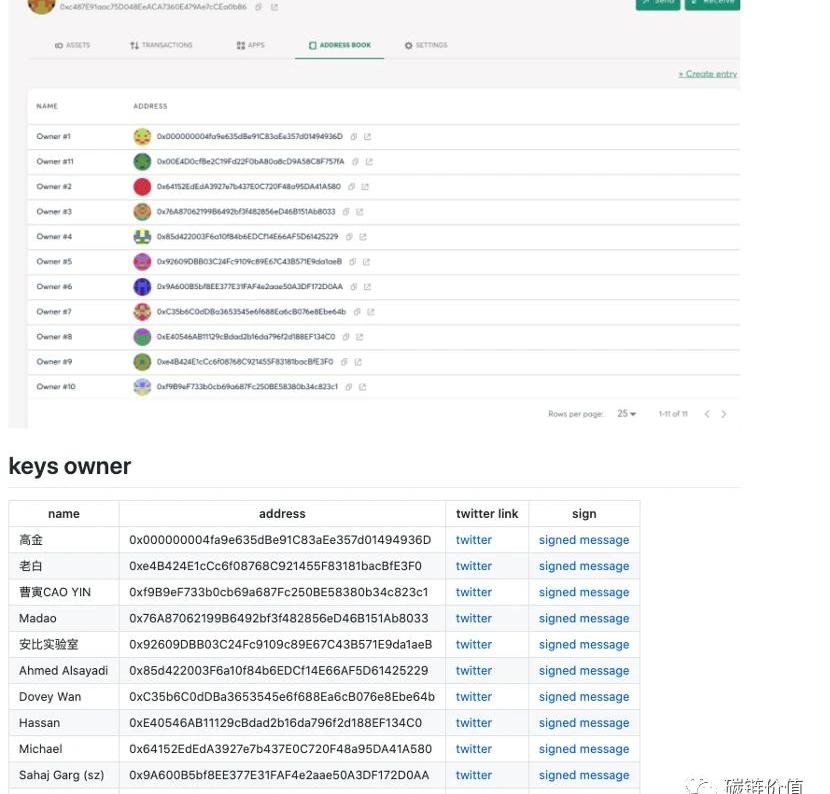Copy Owner #4 address to clipboard
Viewport: 830px width, 794px height.
pyautogui.click(x=348, y=237)
